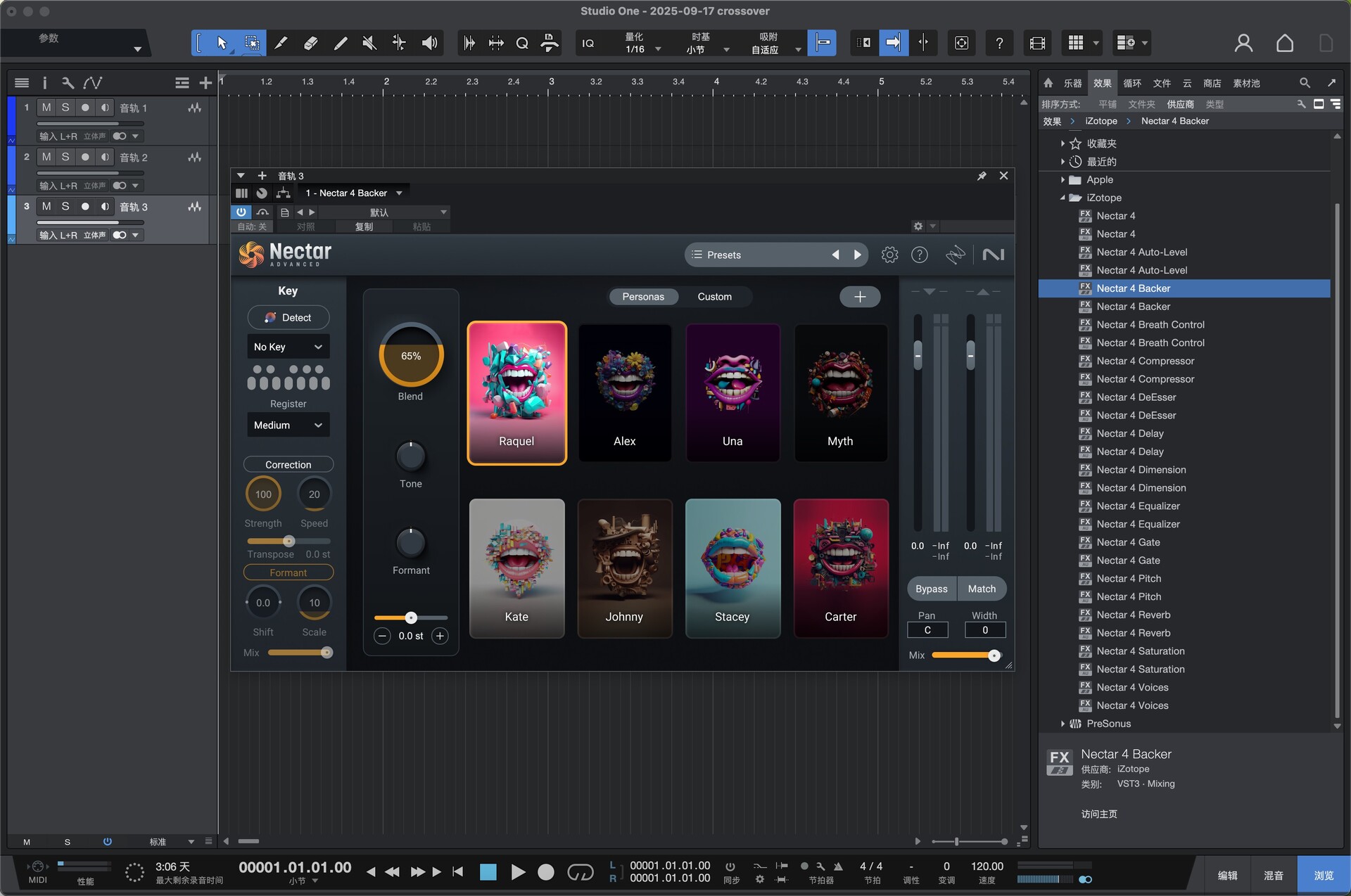The height and width of the screenshot is (896, 1351).
Task: Switch to the 乐器 browser tab
Action: click(x=1072, y=83)
